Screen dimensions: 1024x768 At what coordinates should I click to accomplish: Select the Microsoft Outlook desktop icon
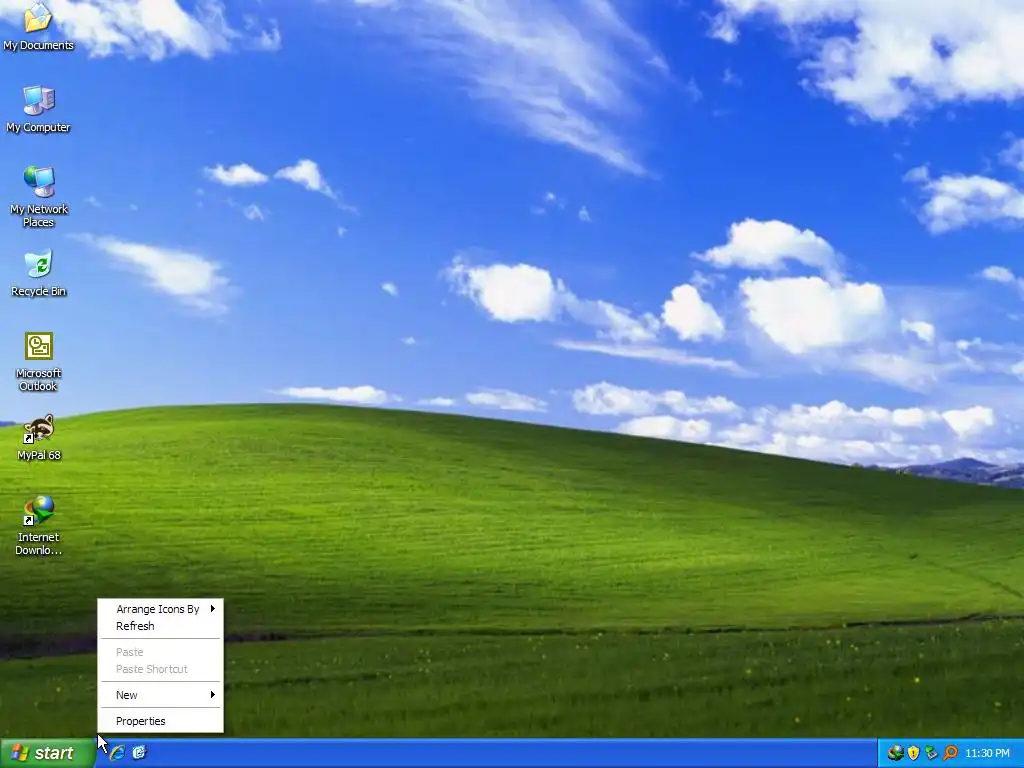39,362
